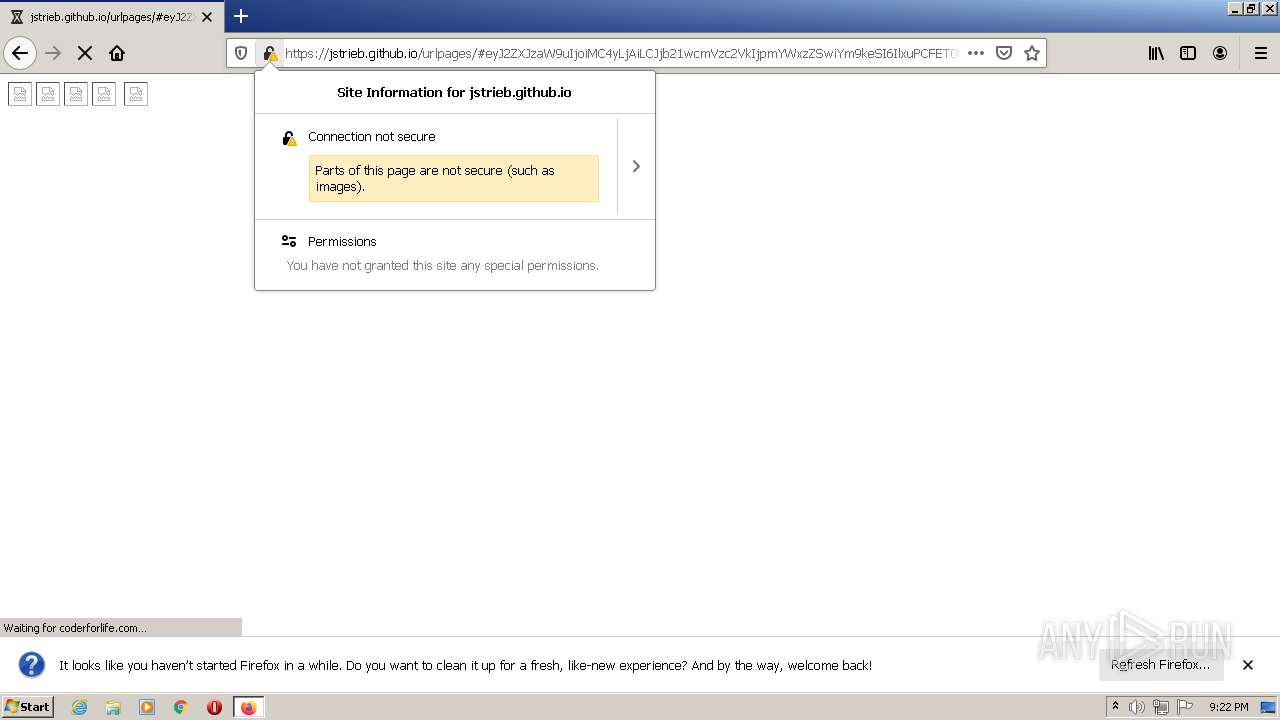The height and width of the screenshot is (720, 1280).
Task: Stop loading the page
Action: point(85,53)
